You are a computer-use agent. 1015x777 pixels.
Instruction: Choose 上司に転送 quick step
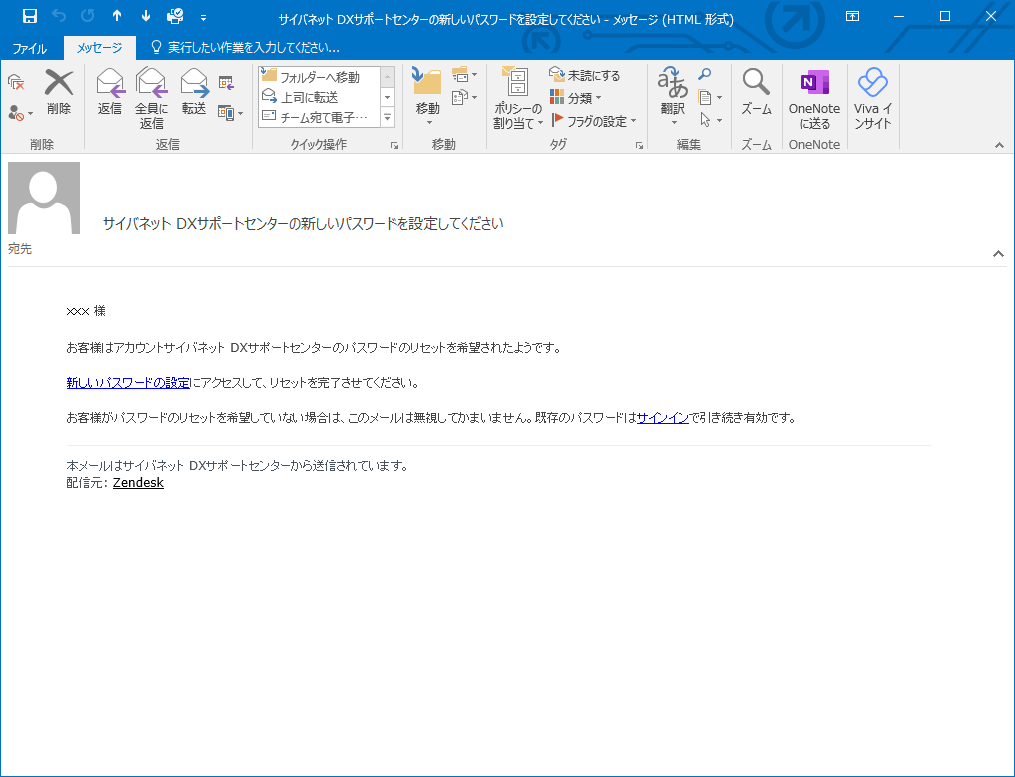point(319,97)
